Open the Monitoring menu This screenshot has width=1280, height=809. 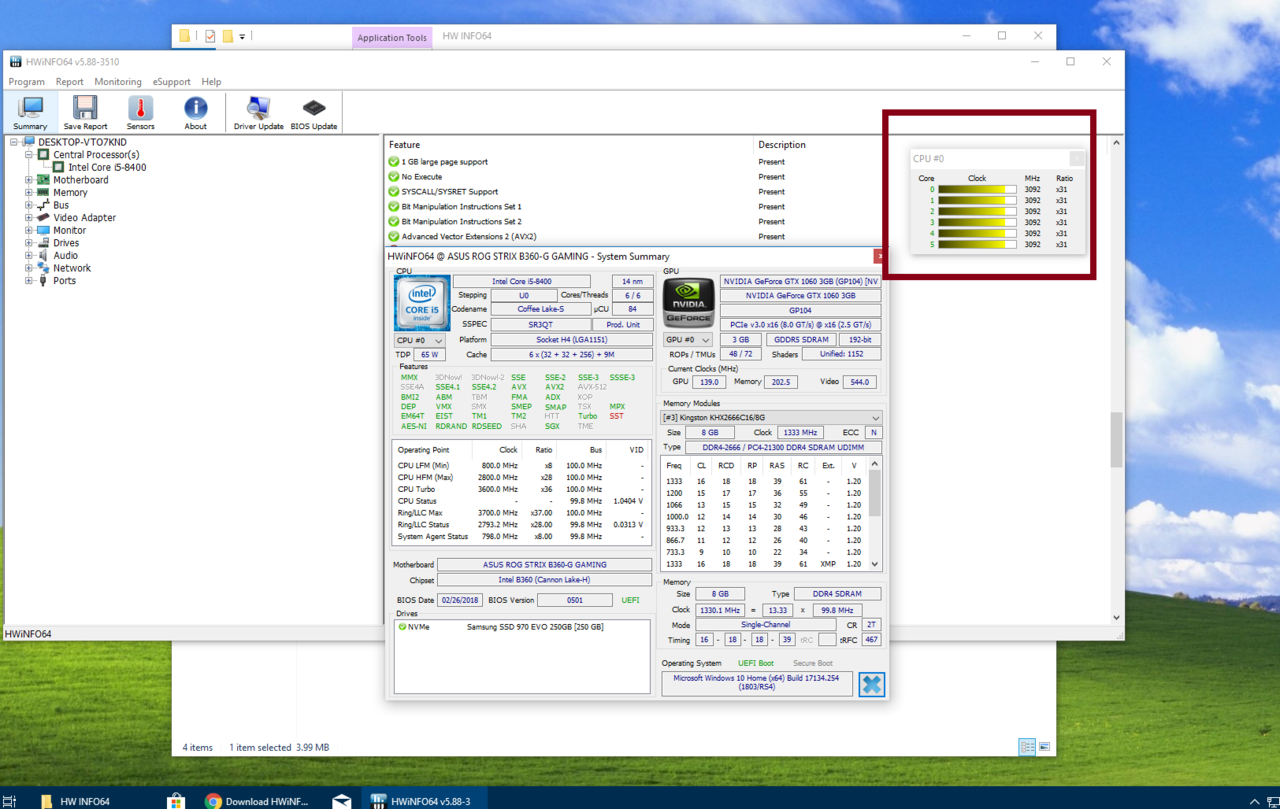click(118, 82)
